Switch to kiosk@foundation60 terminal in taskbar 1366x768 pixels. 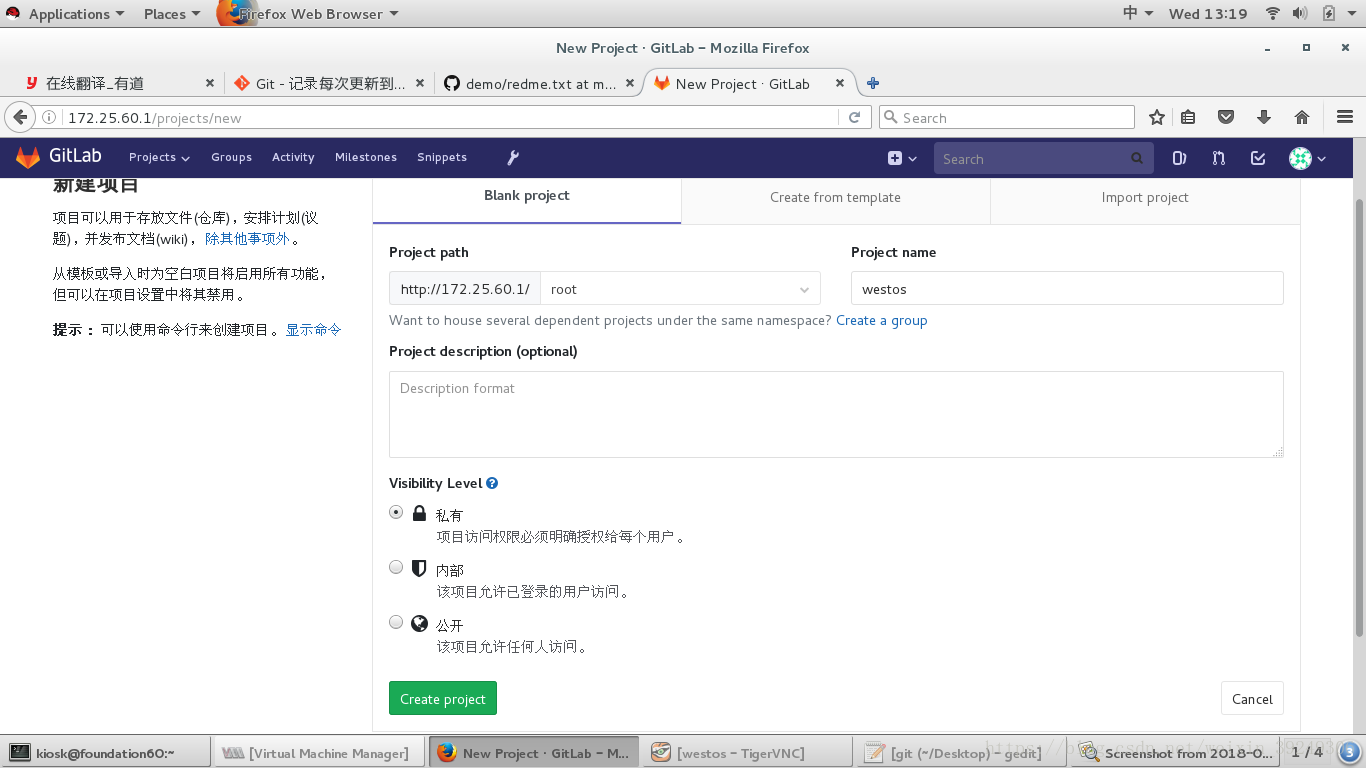tap(108, 752)
